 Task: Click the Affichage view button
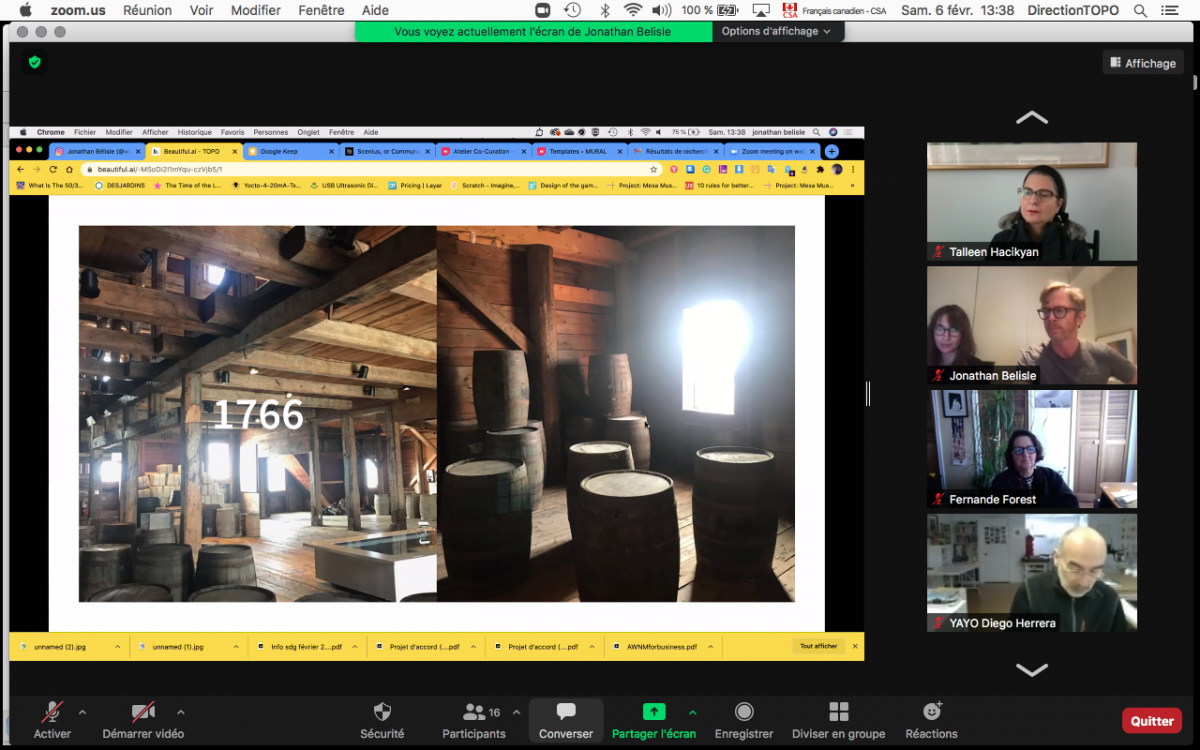coord(1143,63)
